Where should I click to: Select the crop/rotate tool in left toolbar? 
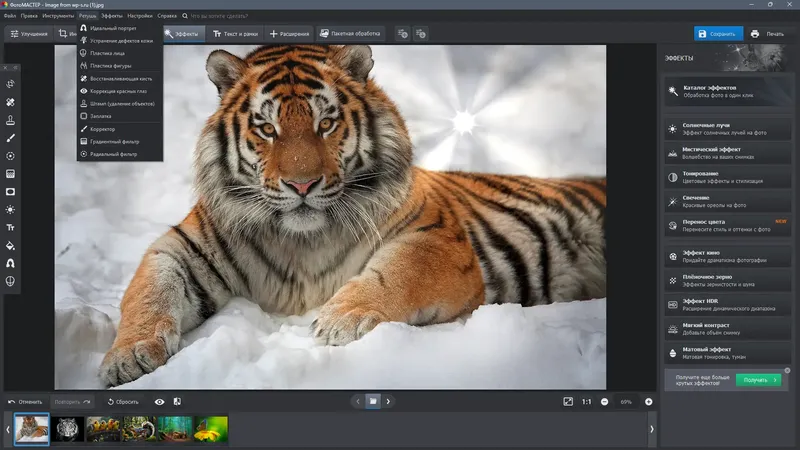[10, 84]
